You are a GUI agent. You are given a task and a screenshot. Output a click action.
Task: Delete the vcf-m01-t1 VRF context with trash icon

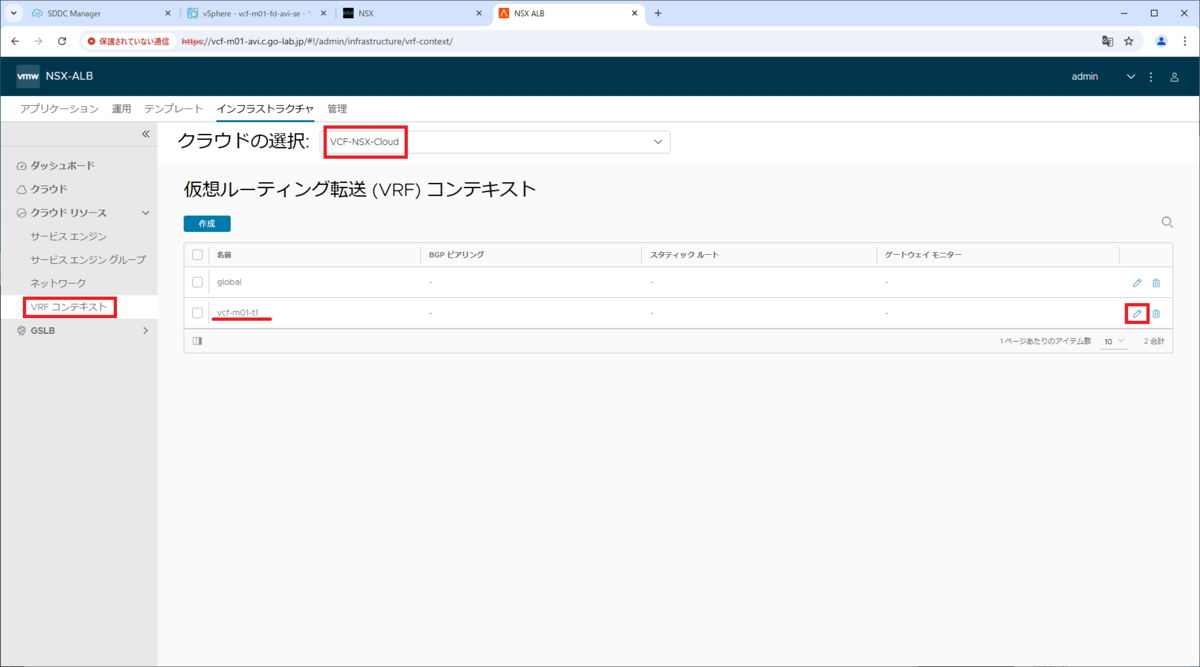coord(1156,313)
